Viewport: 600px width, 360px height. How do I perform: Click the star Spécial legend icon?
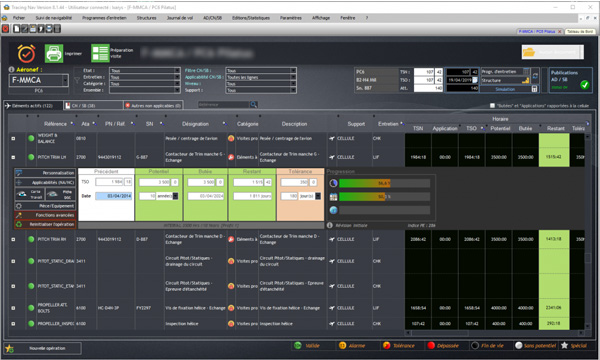[564, 345]
